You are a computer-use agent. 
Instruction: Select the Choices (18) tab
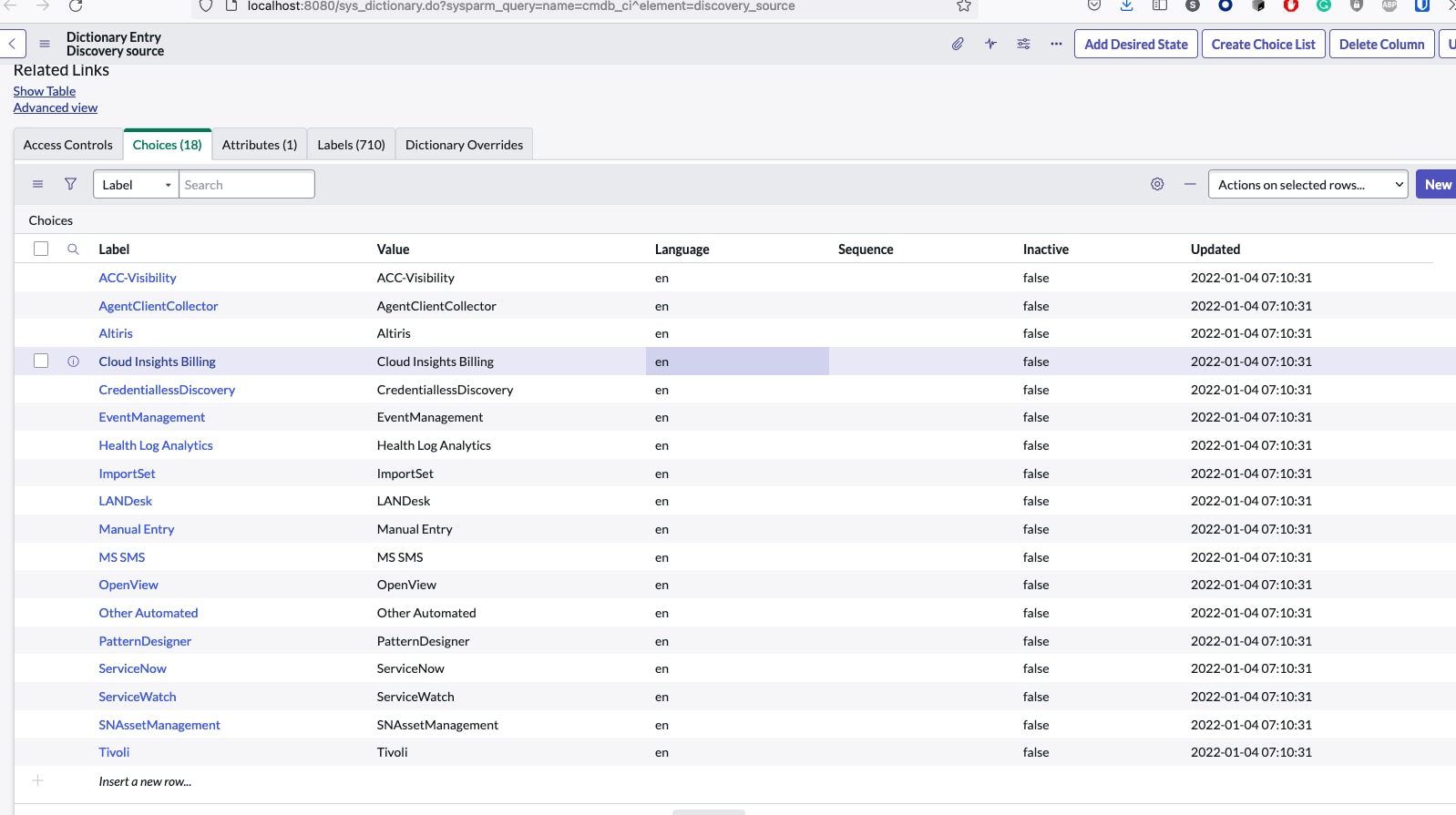pos(168,145)
